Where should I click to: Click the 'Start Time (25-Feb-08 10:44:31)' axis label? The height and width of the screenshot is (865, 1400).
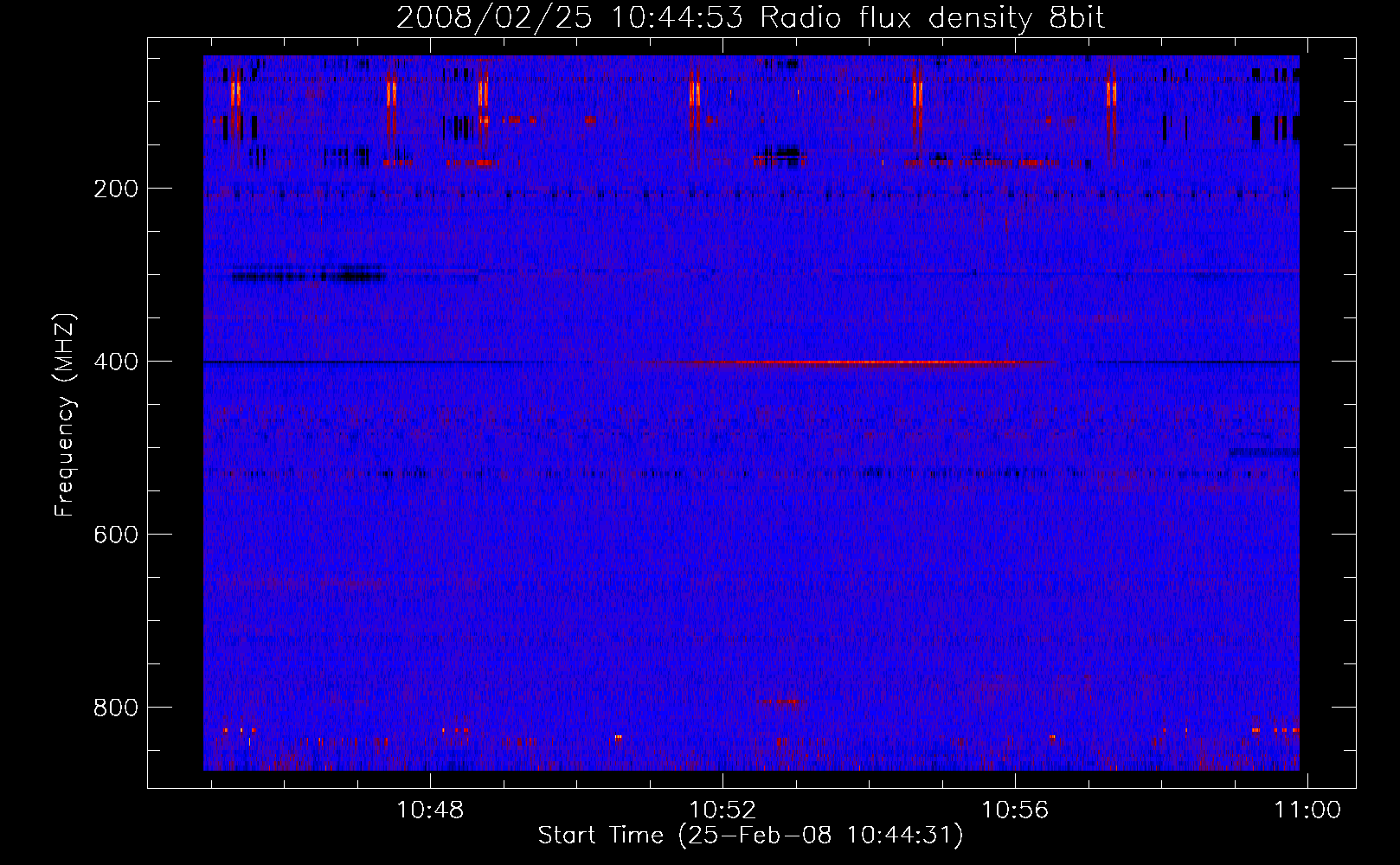point(750,836)
